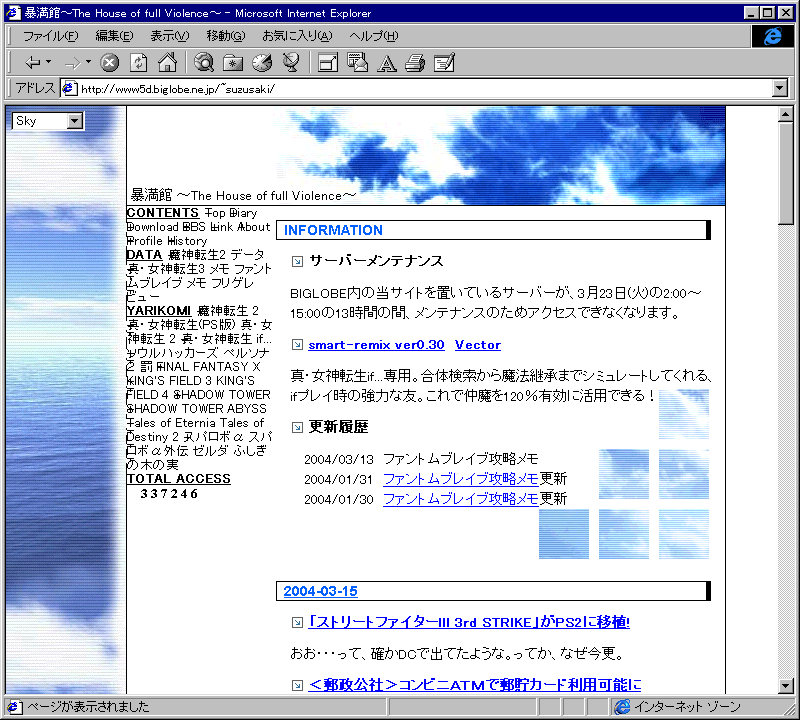Open the Mail toolbar icon
The image size is (800, 720).
[357, 62]
